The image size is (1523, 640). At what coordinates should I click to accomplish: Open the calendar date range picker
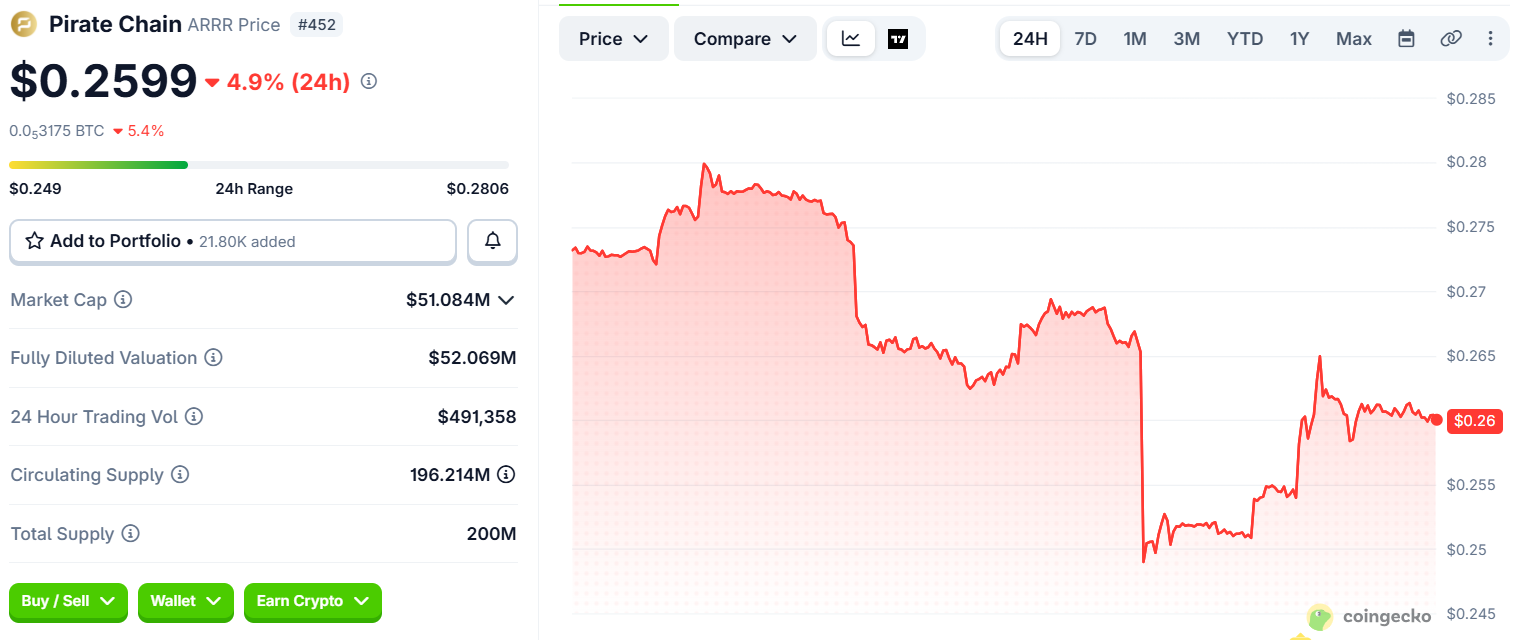pyautogui.click(x=1406, y=39)
